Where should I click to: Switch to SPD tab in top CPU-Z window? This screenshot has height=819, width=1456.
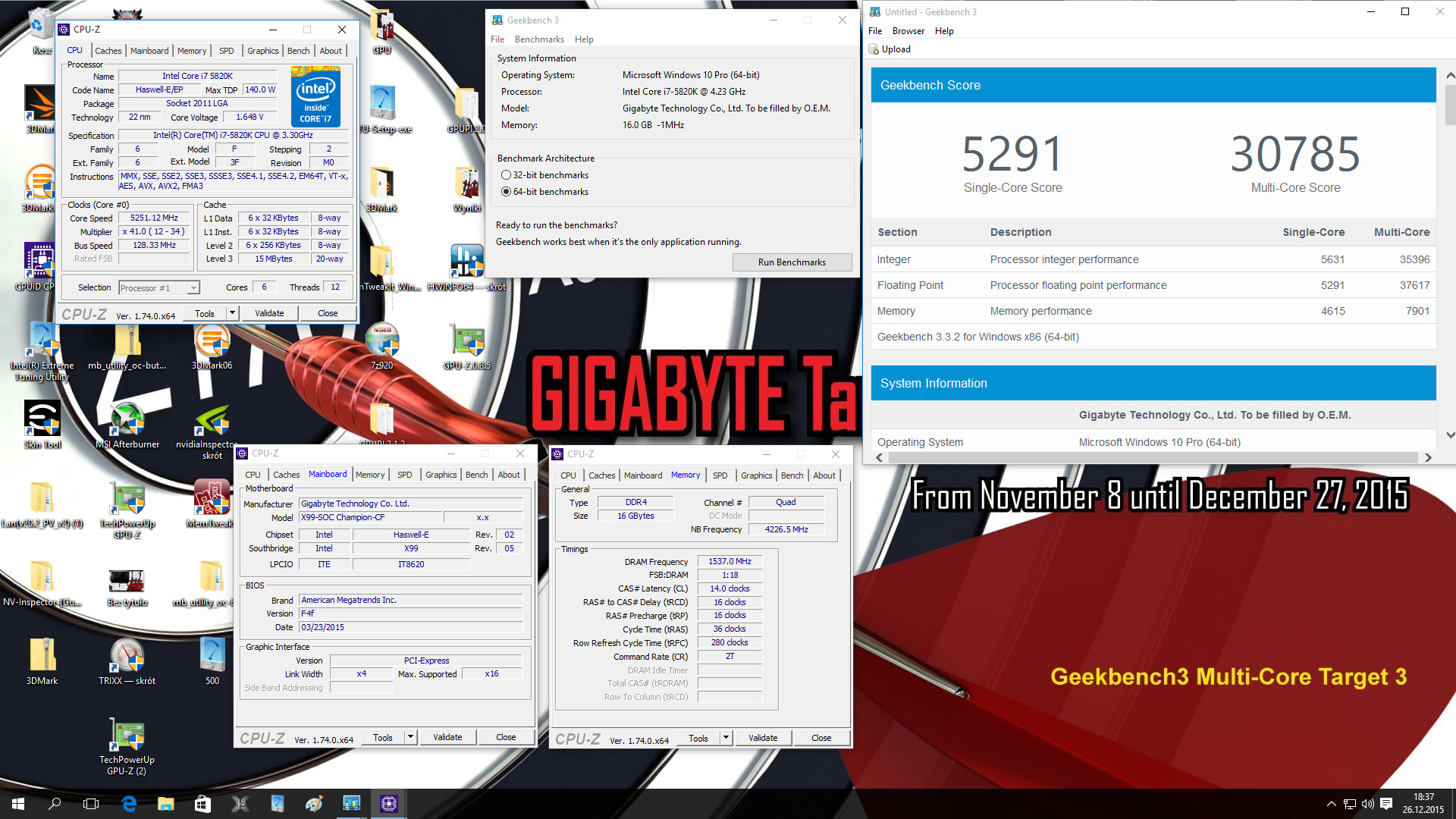pos(226,51)
